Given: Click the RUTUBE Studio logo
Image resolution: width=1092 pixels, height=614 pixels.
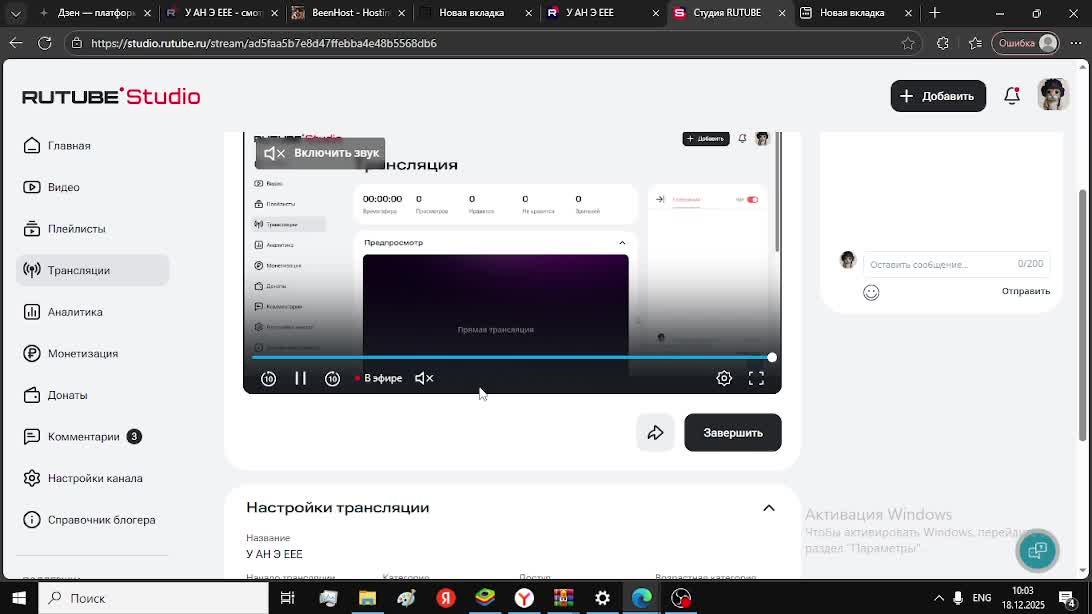Looking at the screenshot, I should (111, 96).
